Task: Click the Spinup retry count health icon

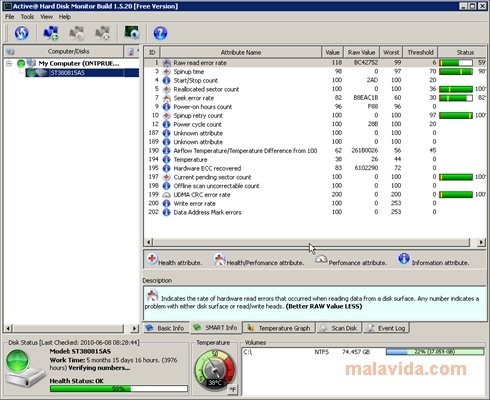Action: click(166, 116)
